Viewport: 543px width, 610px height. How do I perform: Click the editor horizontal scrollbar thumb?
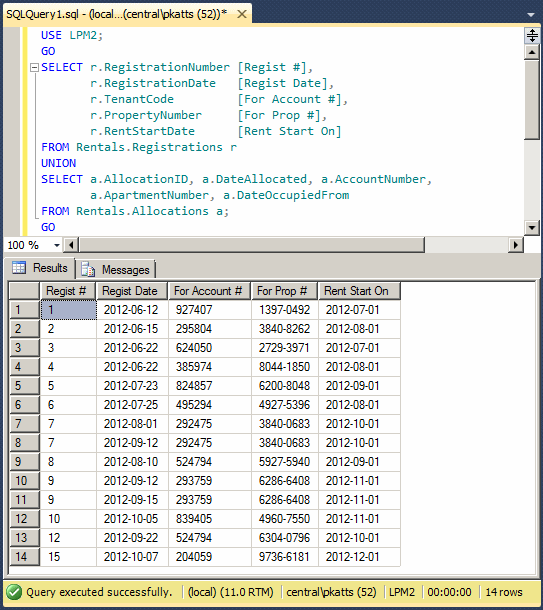pyautogui.click(x=251, y=245)
